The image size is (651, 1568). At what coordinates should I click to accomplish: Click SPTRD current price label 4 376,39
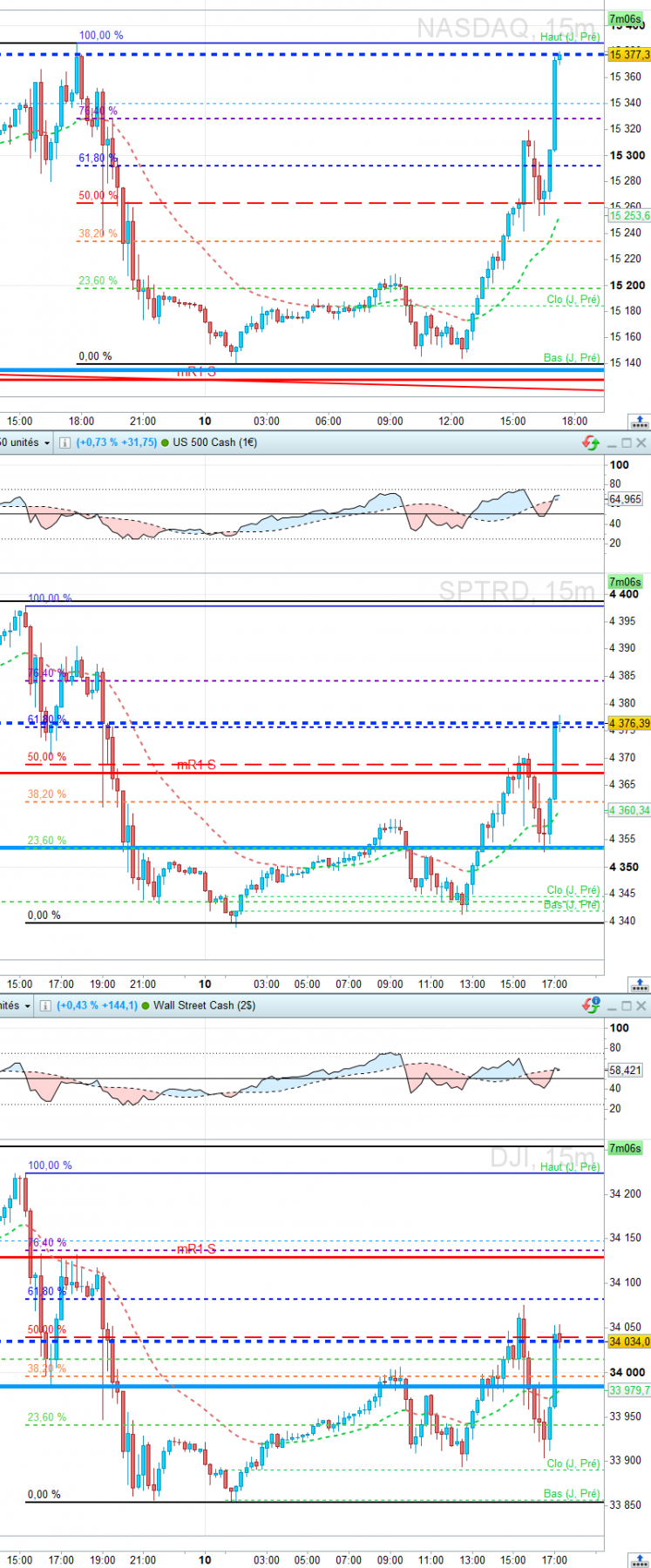[x=629, y=723]
